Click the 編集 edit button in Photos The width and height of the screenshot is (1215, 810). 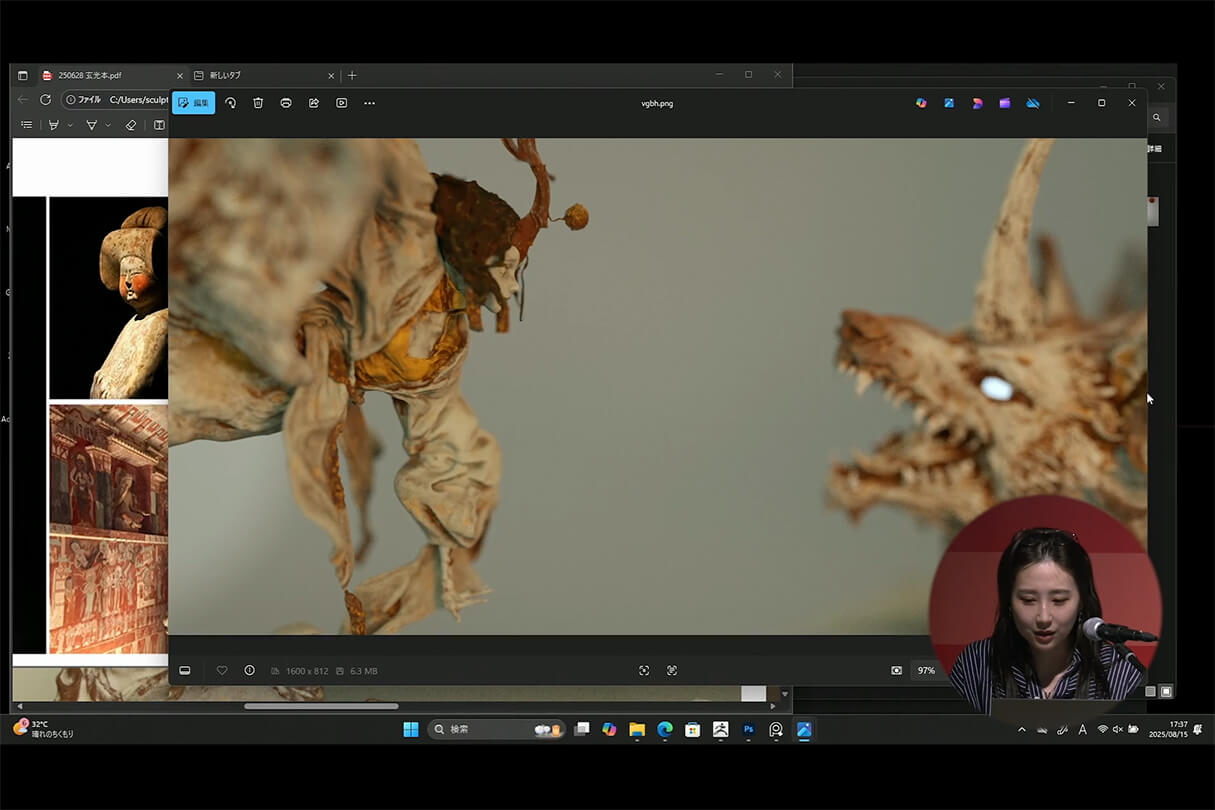193,103
